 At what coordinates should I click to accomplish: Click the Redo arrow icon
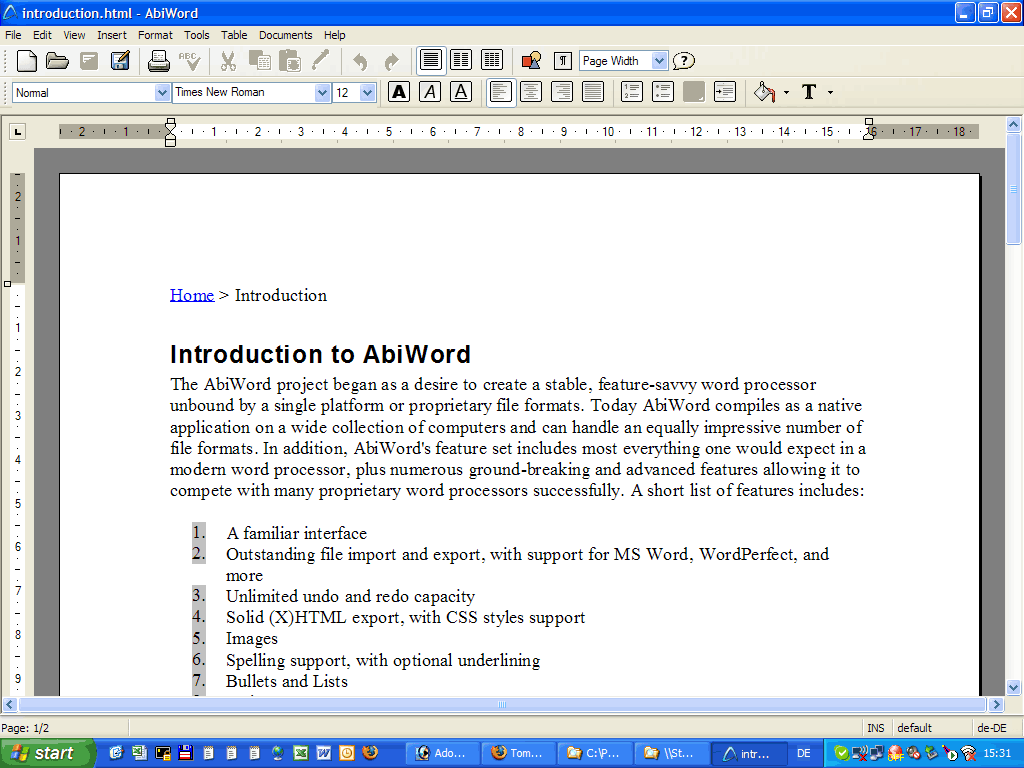[x=391, y=61]
